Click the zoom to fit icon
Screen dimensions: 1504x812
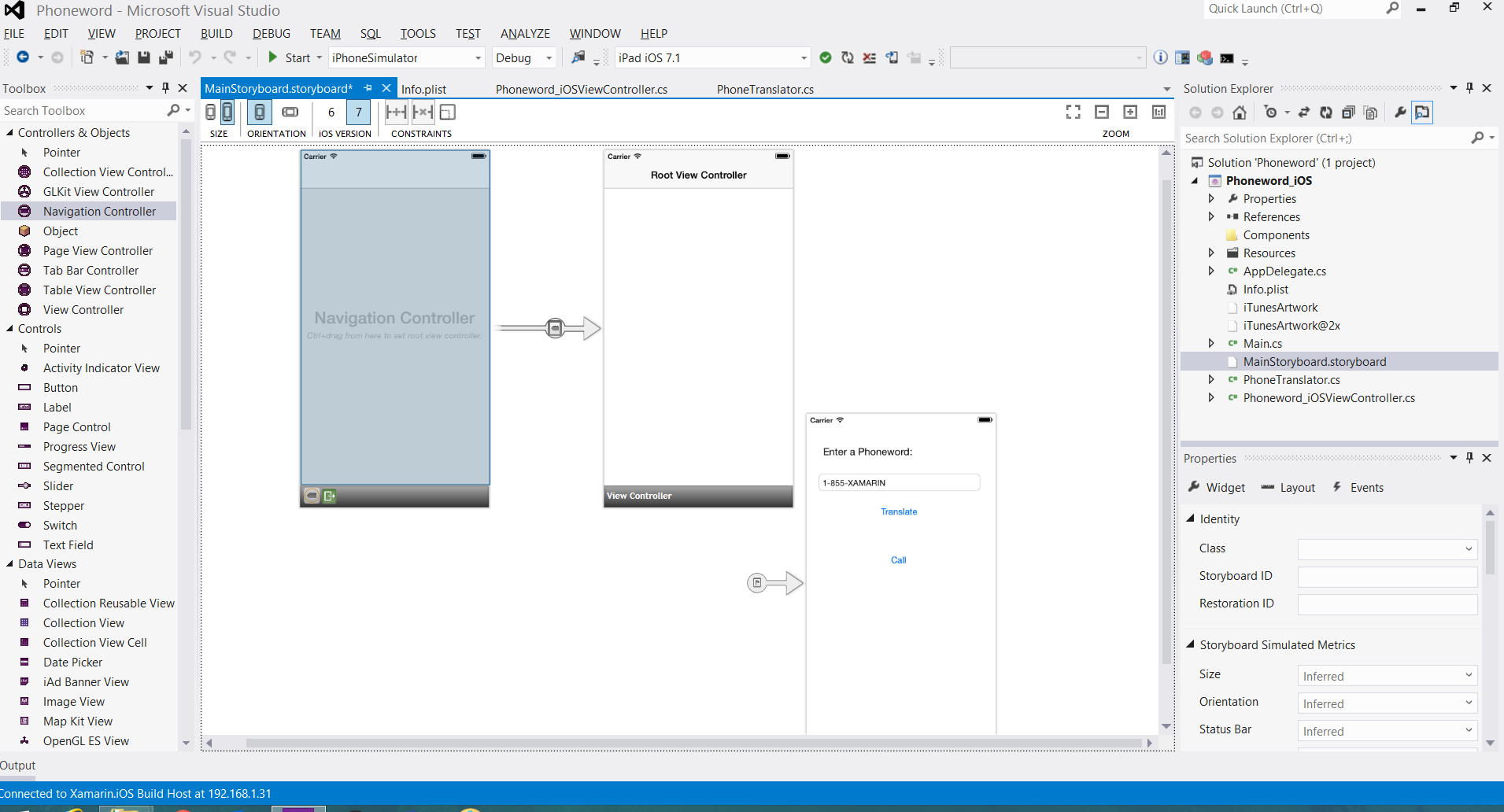coord(1073,113)
